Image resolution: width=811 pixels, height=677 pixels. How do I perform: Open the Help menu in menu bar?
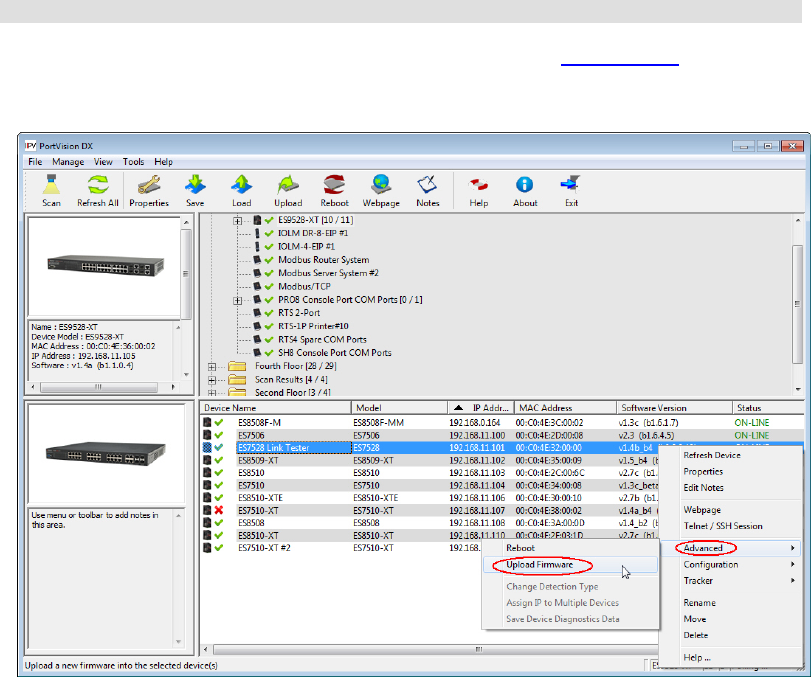point(163,162)
